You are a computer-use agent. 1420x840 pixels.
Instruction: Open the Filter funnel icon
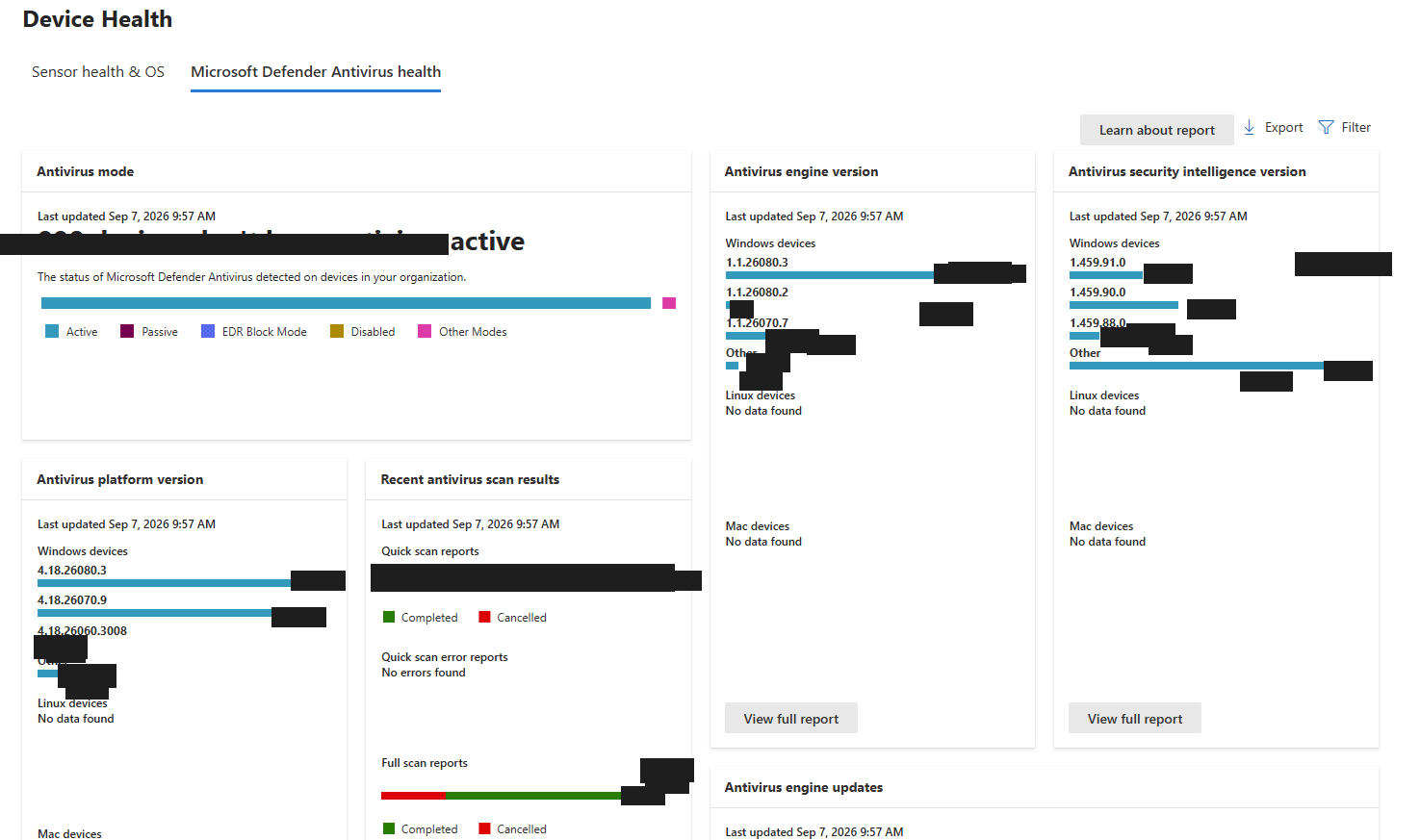click(1326, 127)
